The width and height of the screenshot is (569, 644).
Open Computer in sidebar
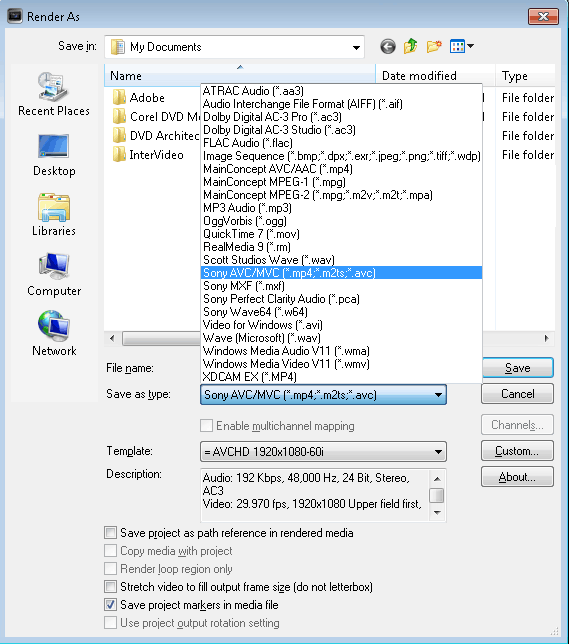pyautogui.click(x=54, y=275)
